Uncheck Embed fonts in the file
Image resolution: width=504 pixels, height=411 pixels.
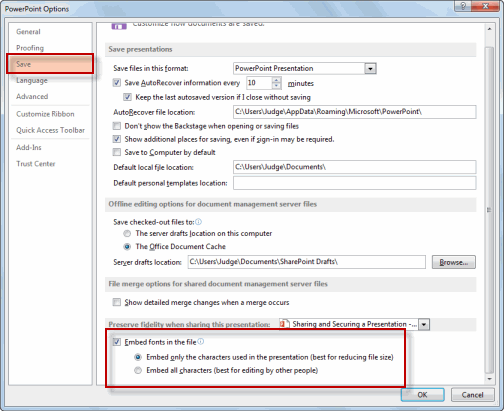[x=117, y=342]
